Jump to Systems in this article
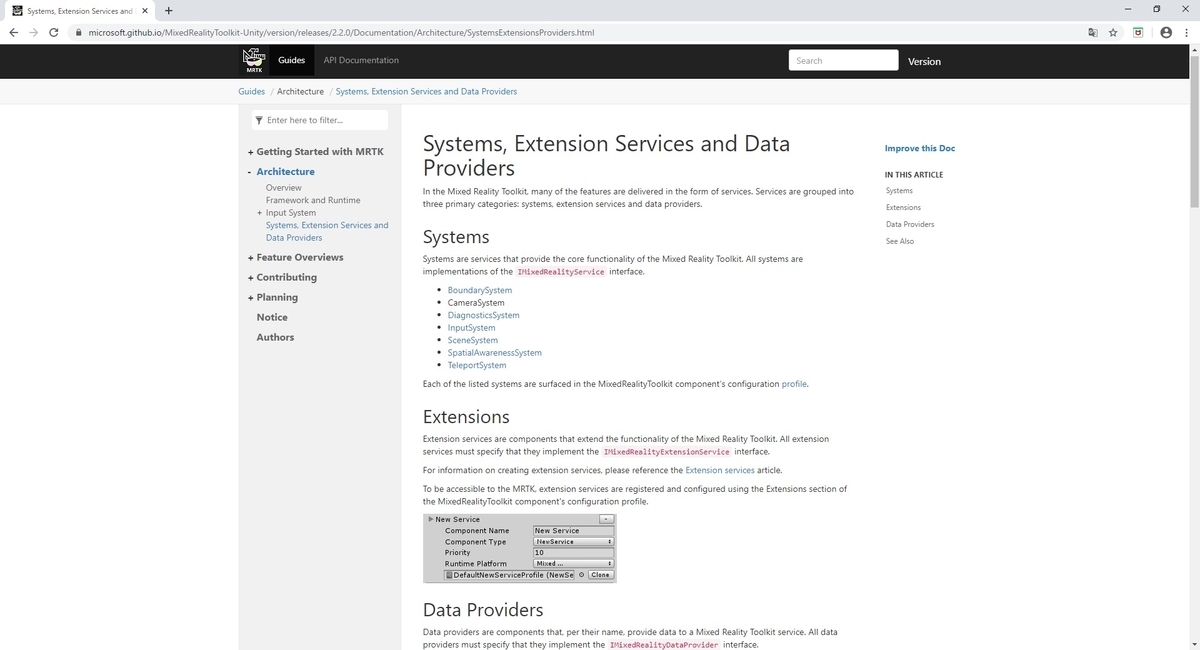 (x=899, y=190)
